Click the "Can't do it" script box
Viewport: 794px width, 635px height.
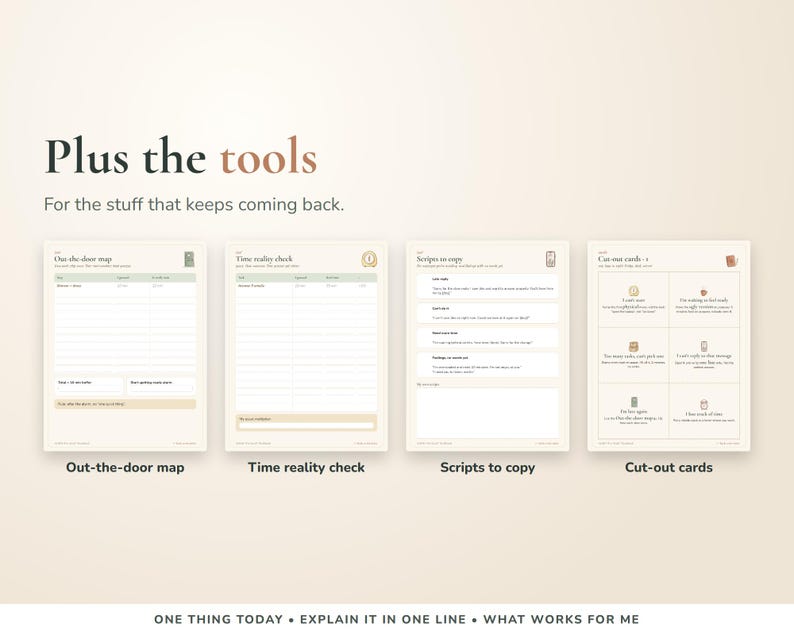[x=488, y=313]
